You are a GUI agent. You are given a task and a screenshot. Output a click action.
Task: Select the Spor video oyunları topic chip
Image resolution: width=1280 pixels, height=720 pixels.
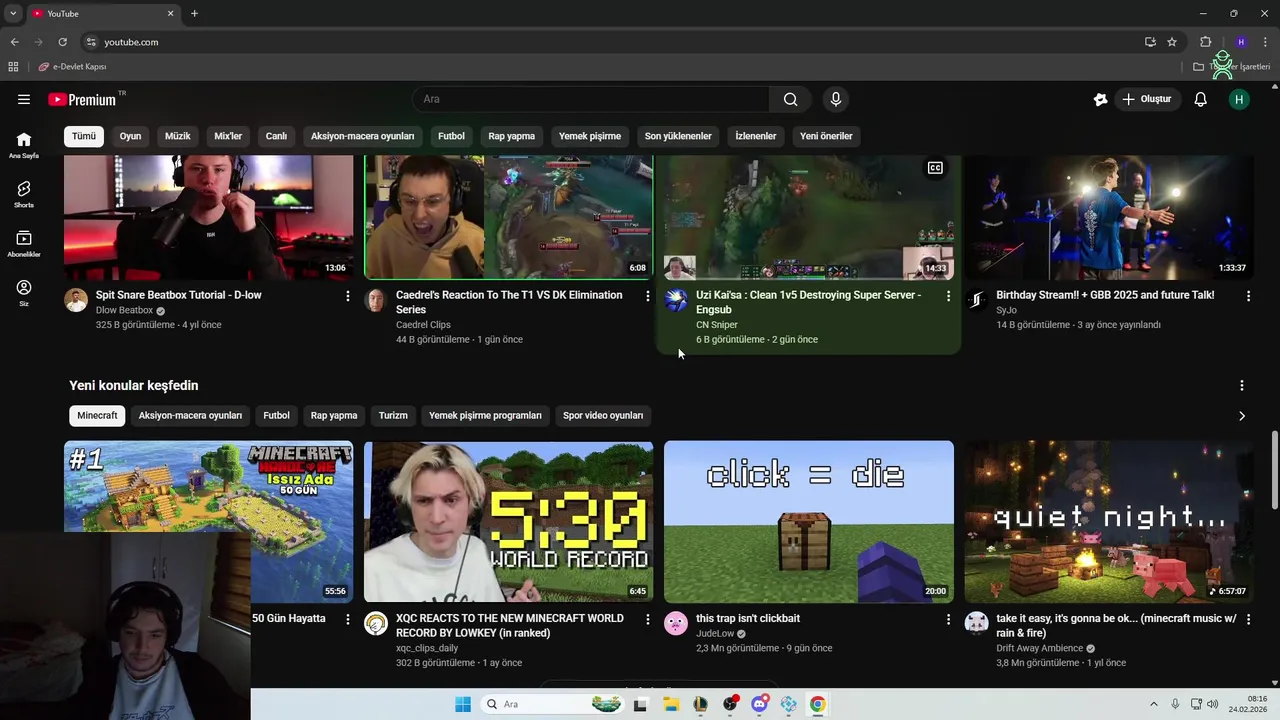point(603,416)
